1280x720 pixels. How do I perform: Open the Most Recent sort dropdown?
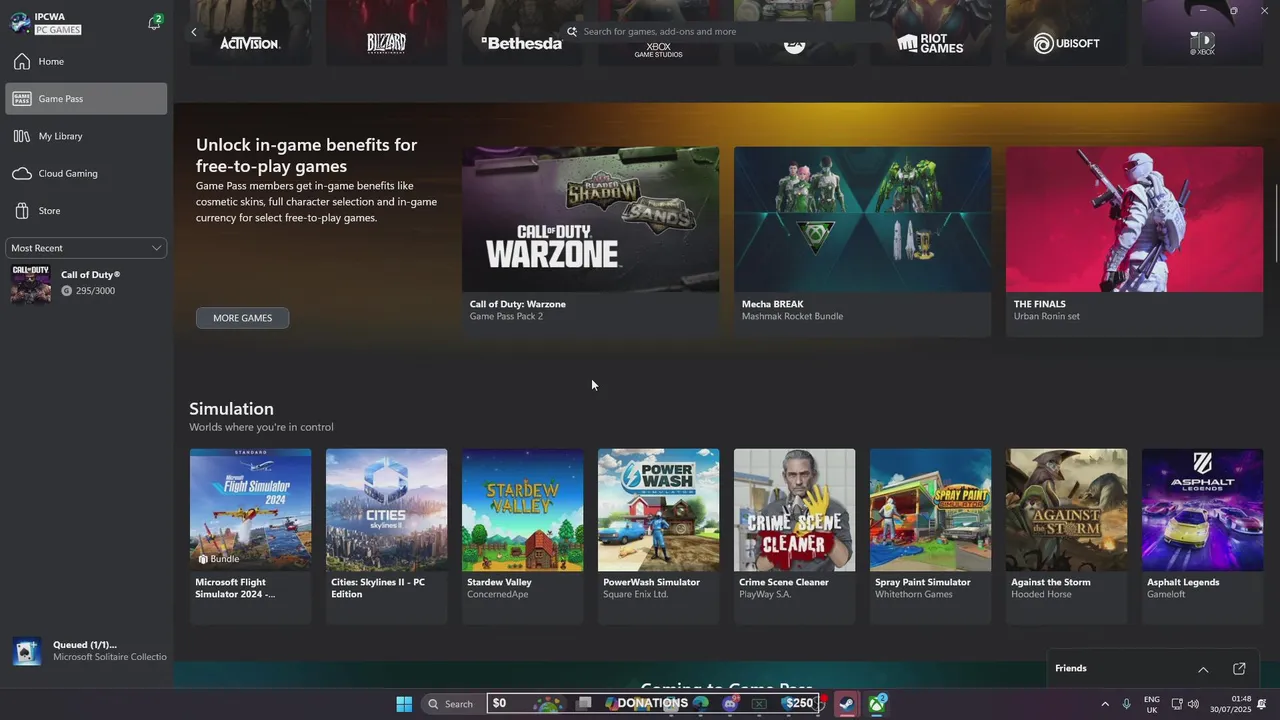pos(86,248)
